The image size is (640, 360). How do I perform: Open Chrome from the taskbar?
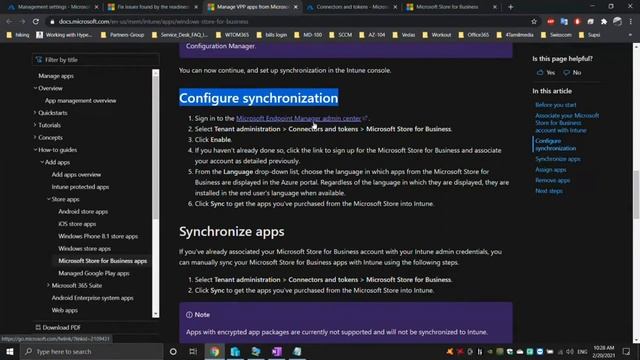point(215,351)
